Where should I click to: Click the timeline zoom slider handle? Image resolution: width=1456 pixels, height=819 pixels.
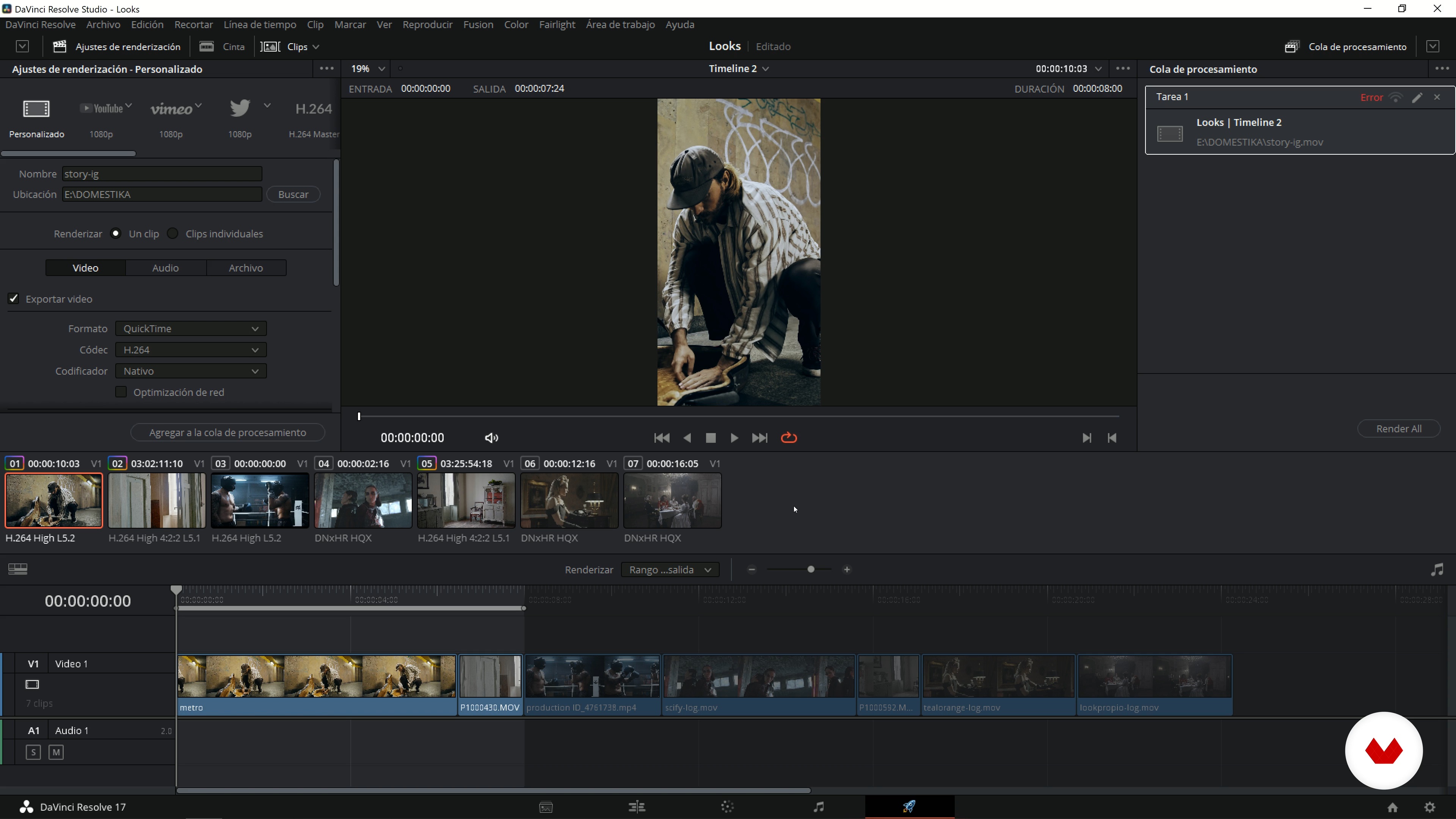click(x=811, y=569)
